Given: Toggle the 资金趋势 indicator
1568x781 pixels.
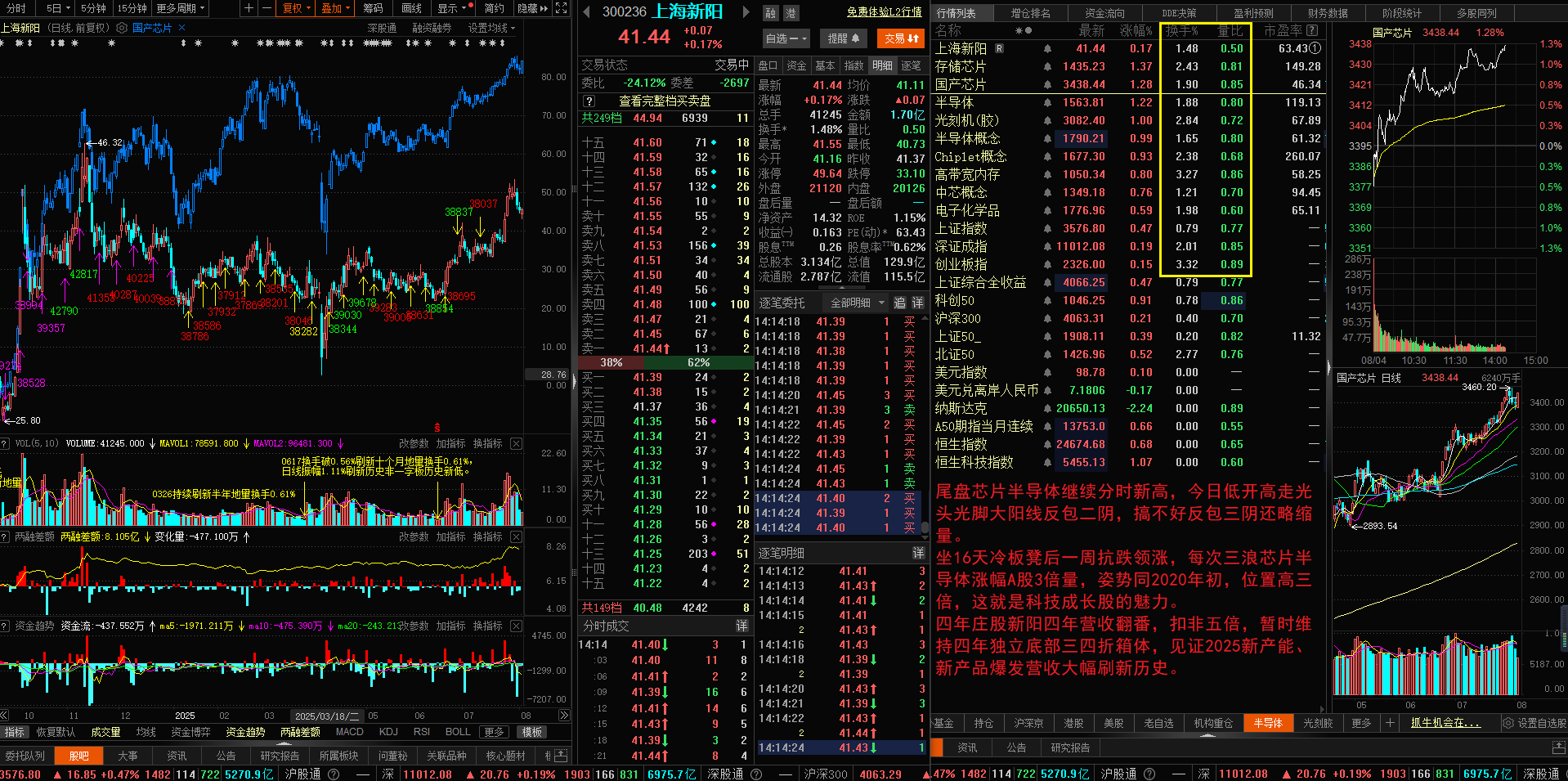Looking at the screenshot, I should click(x=245, y=732).
